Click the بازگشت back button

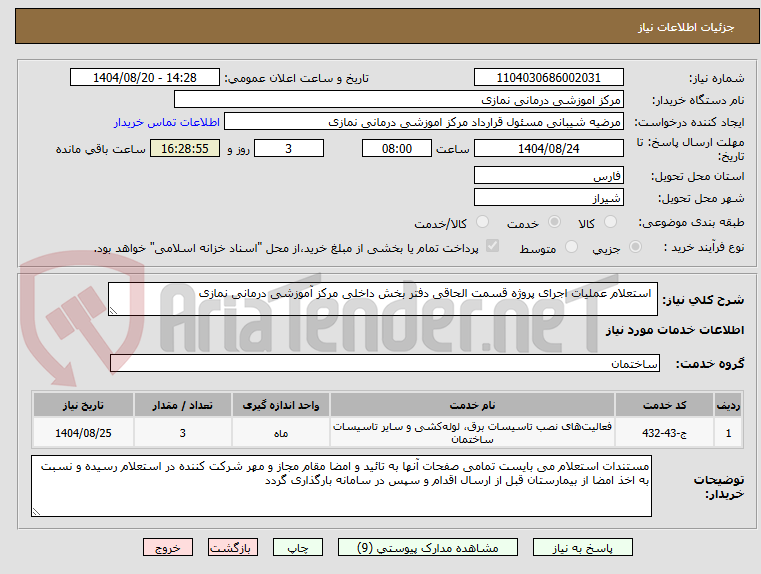(232, 547)
